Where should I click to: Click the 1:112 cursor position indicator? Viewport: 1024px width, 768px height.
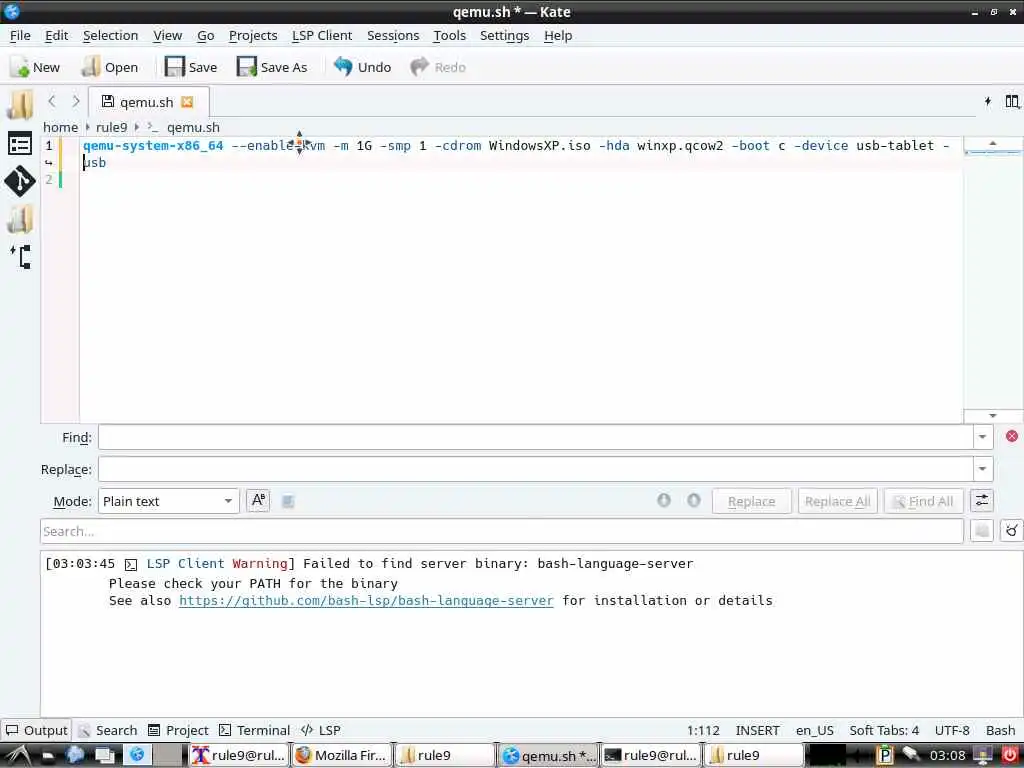pos(703,730)
